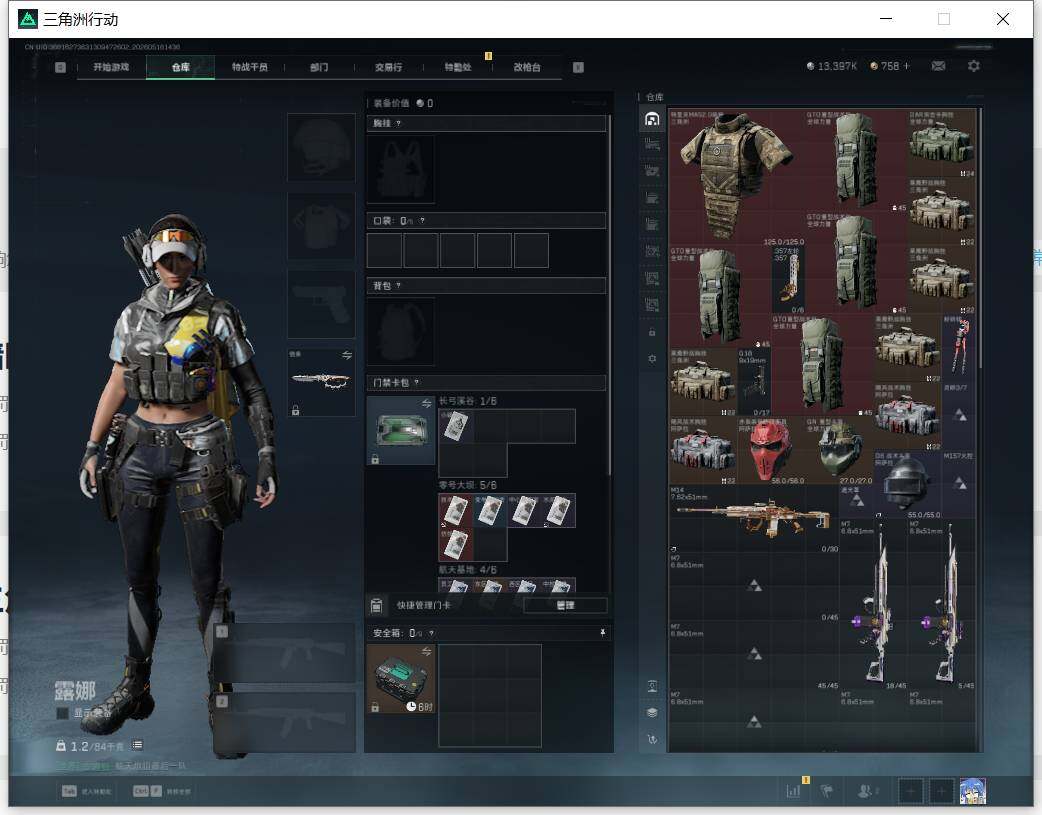Open the settings gear in top bar

pyautogui.click(x=974, y=66)
